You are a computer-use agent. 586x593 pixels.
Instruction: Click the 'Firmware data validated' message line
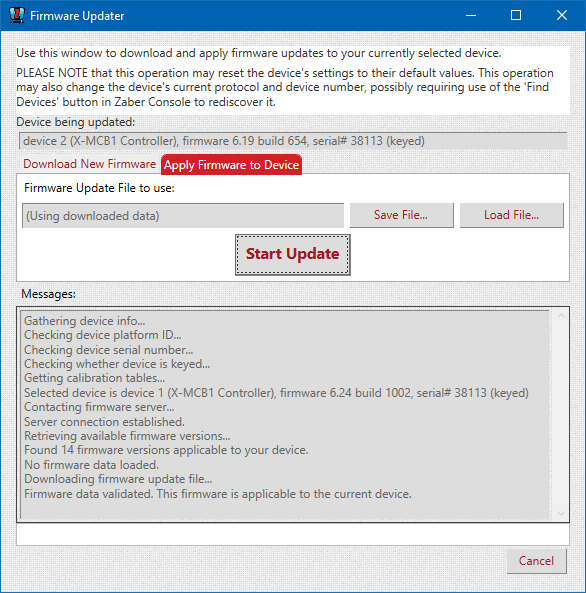218,494
